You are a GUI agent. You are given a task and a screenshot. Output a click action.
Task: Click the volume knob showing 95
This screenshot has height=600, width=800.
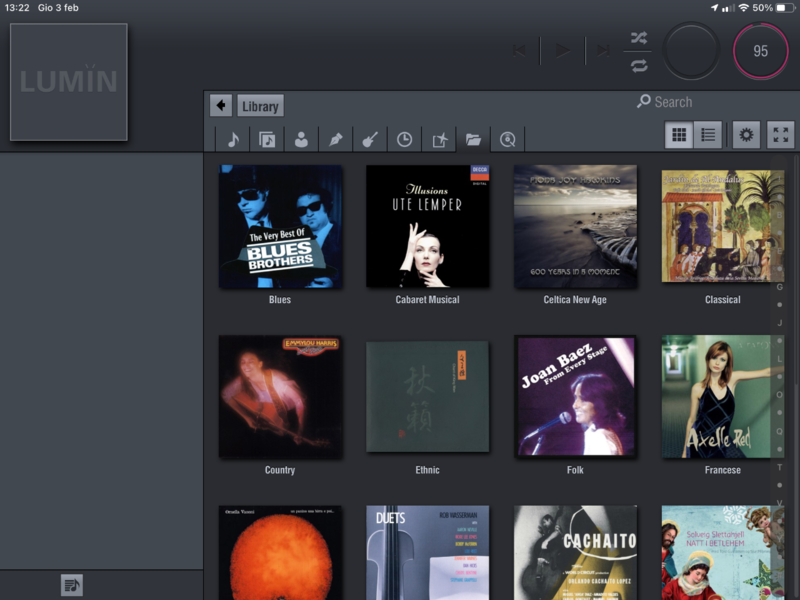(760, 51)
